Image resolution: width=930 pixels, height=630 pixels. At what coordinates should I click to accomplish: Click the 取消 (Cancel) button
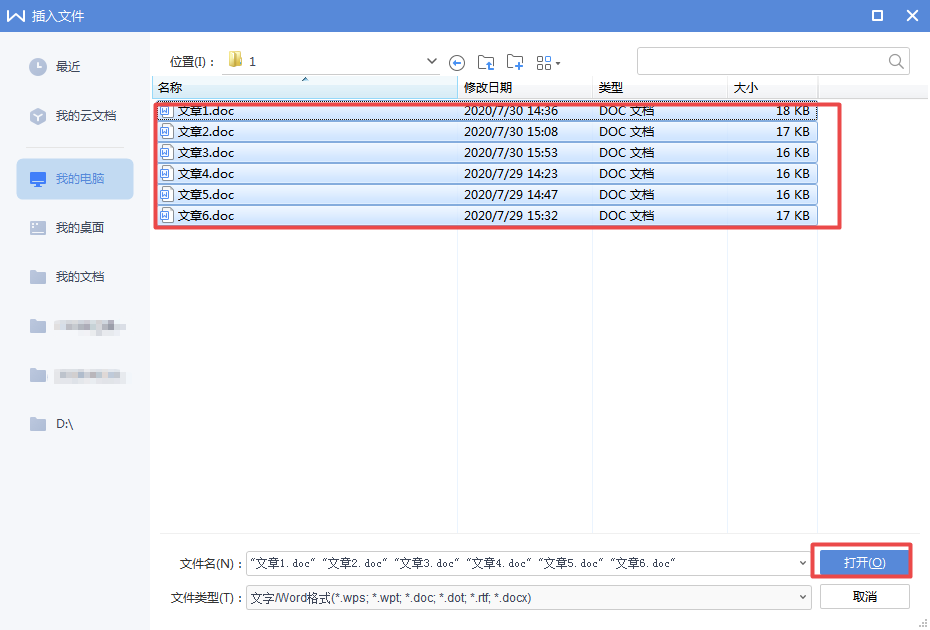coord(864,597)
